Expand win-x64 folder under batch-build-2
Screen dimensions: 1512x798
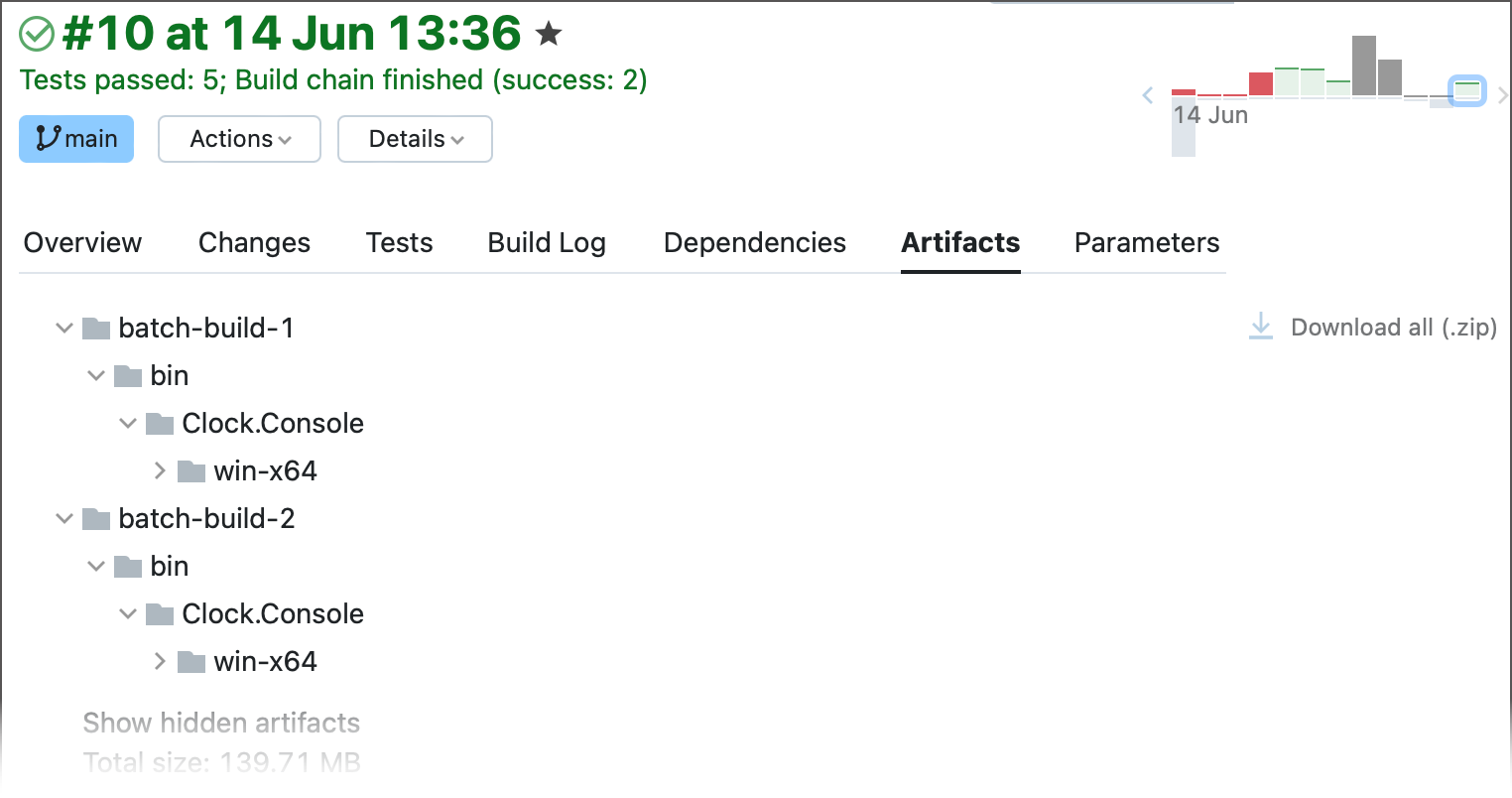click(x=160, y=661)
